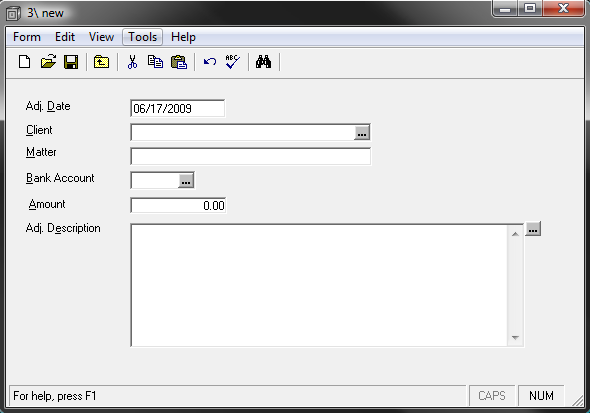Open Find with the binoculars icon
590x413 pixels.
(x=263, y=62)
